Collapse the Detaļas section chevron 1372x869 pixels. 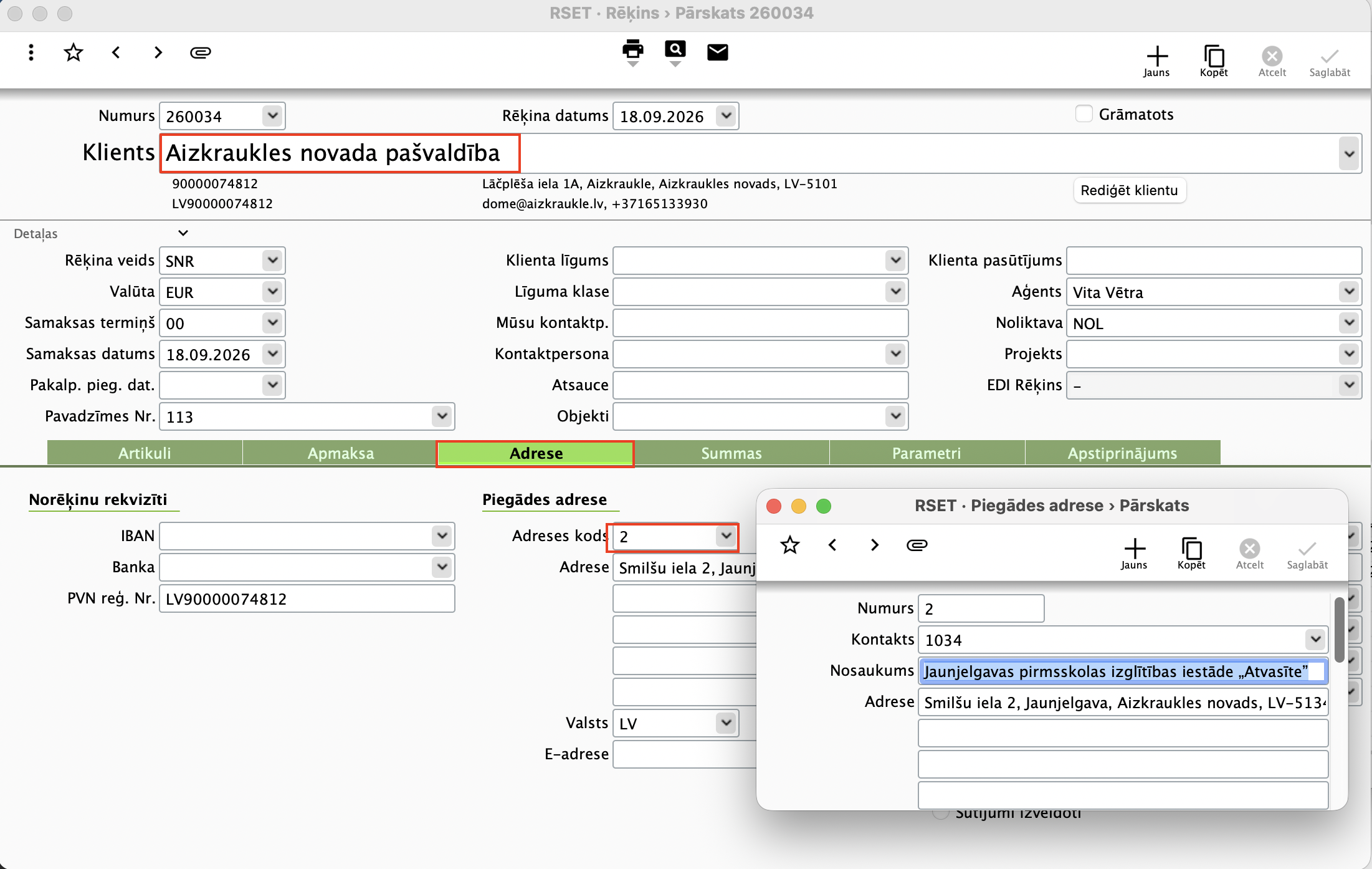click(x=183, y=233)
